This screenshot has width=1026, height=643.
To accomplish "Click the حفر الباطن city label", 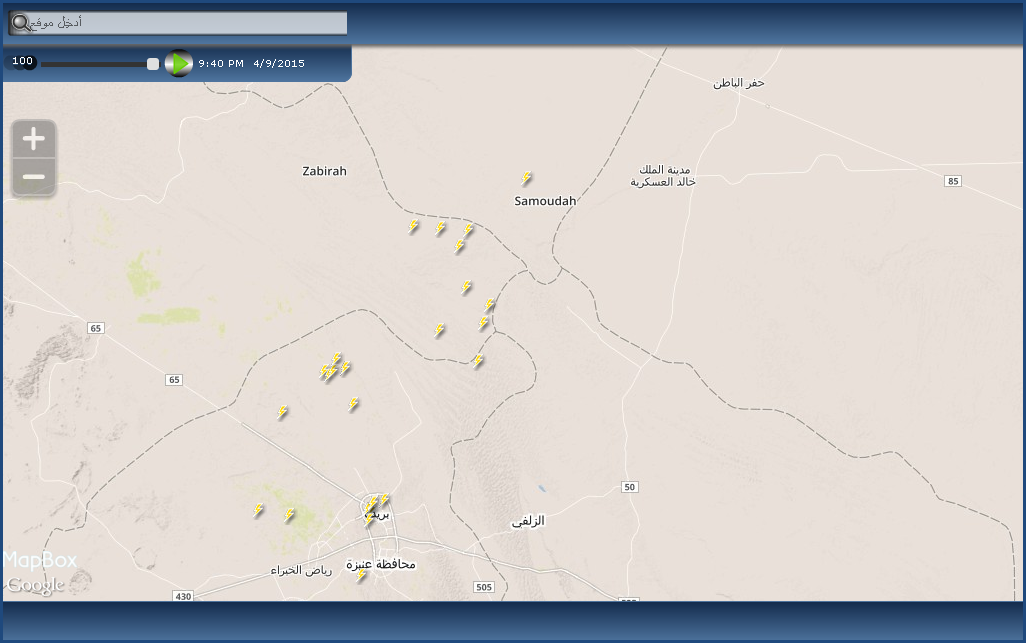I will tap(739, 83).
